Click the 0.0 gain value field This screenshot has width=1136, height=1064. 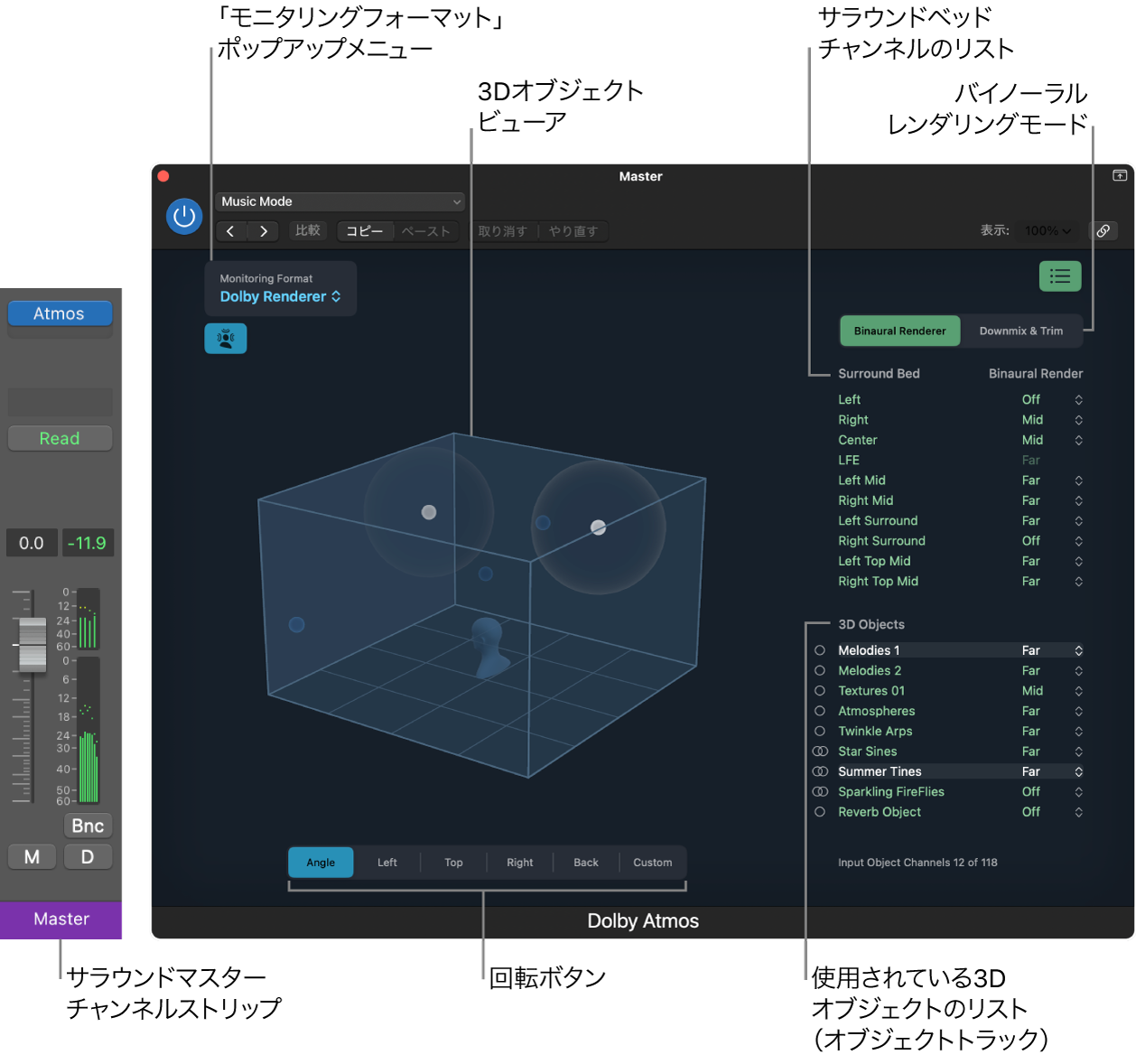[32, 543]
